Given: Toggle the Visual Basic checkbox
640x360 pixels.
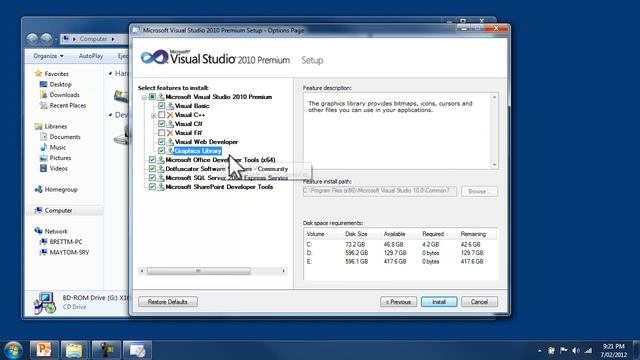Looking at the screenshot, I should [162, 106].
